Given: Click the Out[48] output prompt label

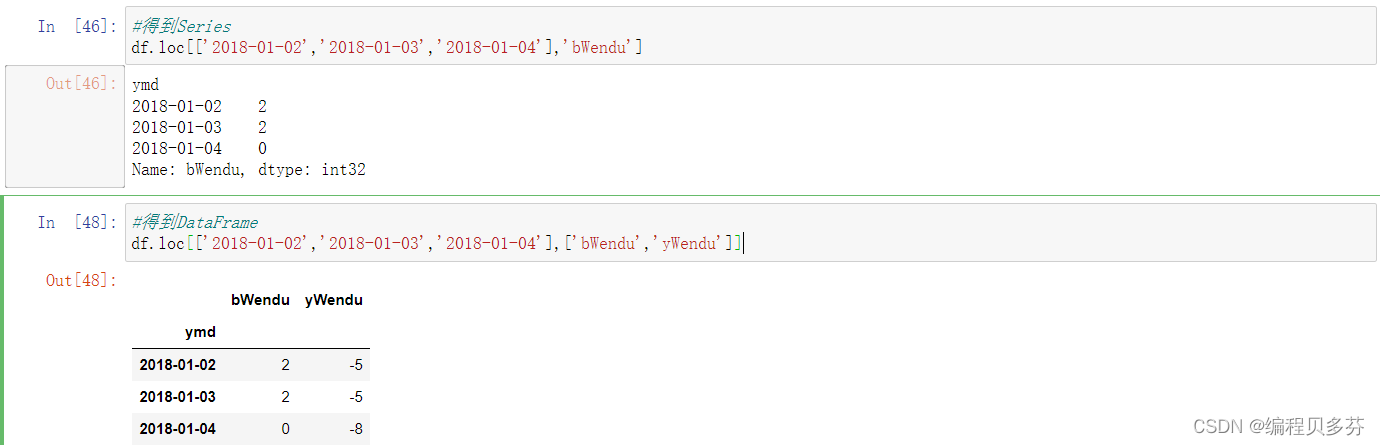Looking at the screenshot, I should coord(81,281).
